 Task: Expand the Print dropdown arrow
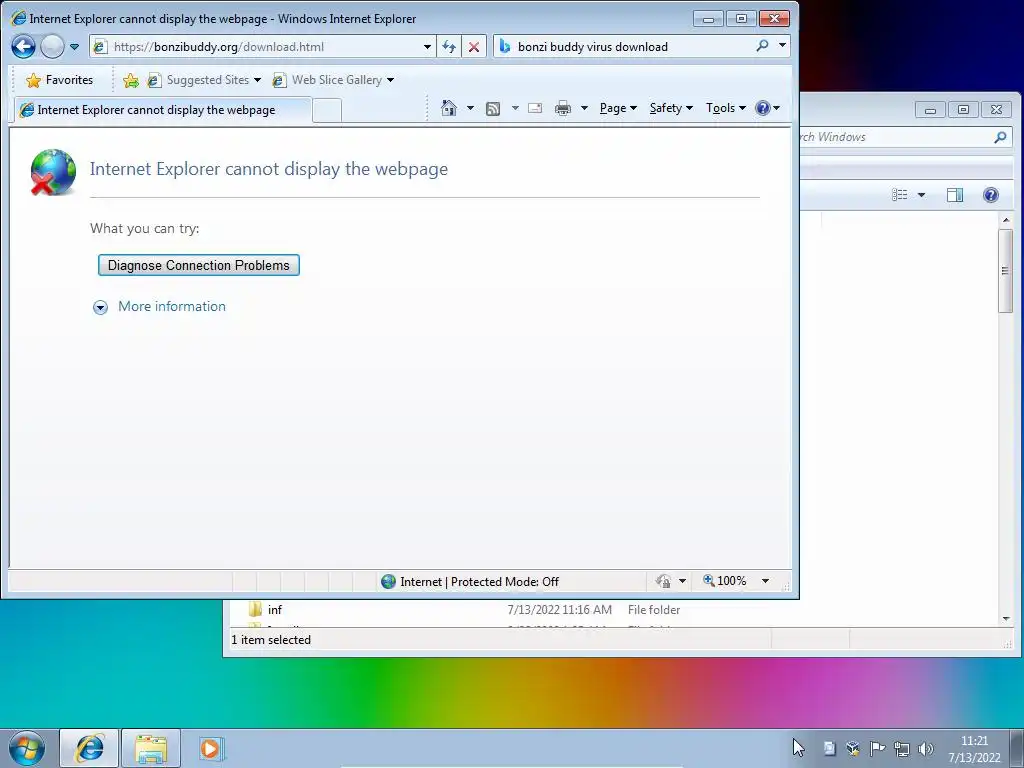584,108
